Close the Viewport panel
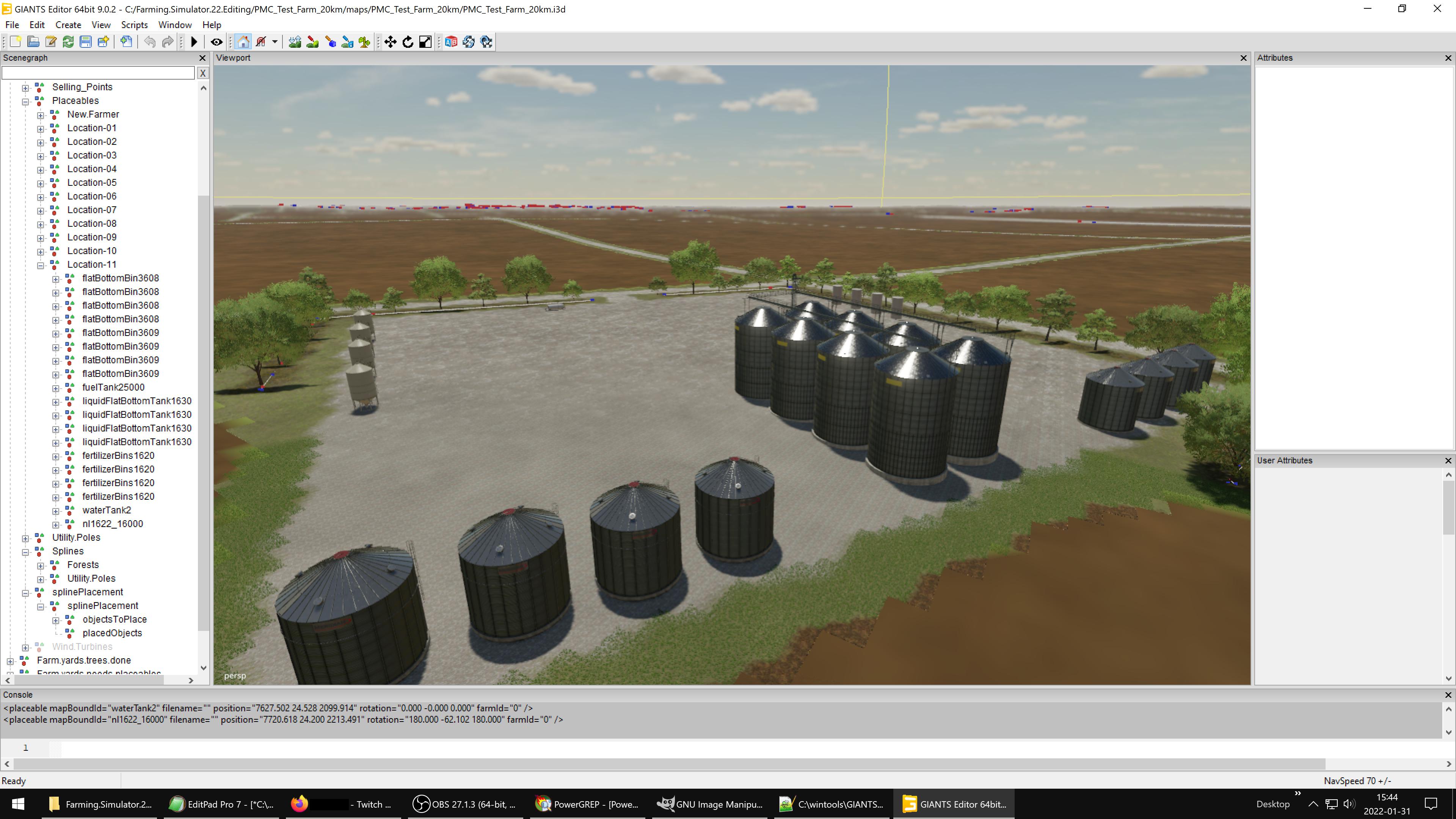Image resolution: width=1456 pixels, height=819 pixels. click(1244, 58)
